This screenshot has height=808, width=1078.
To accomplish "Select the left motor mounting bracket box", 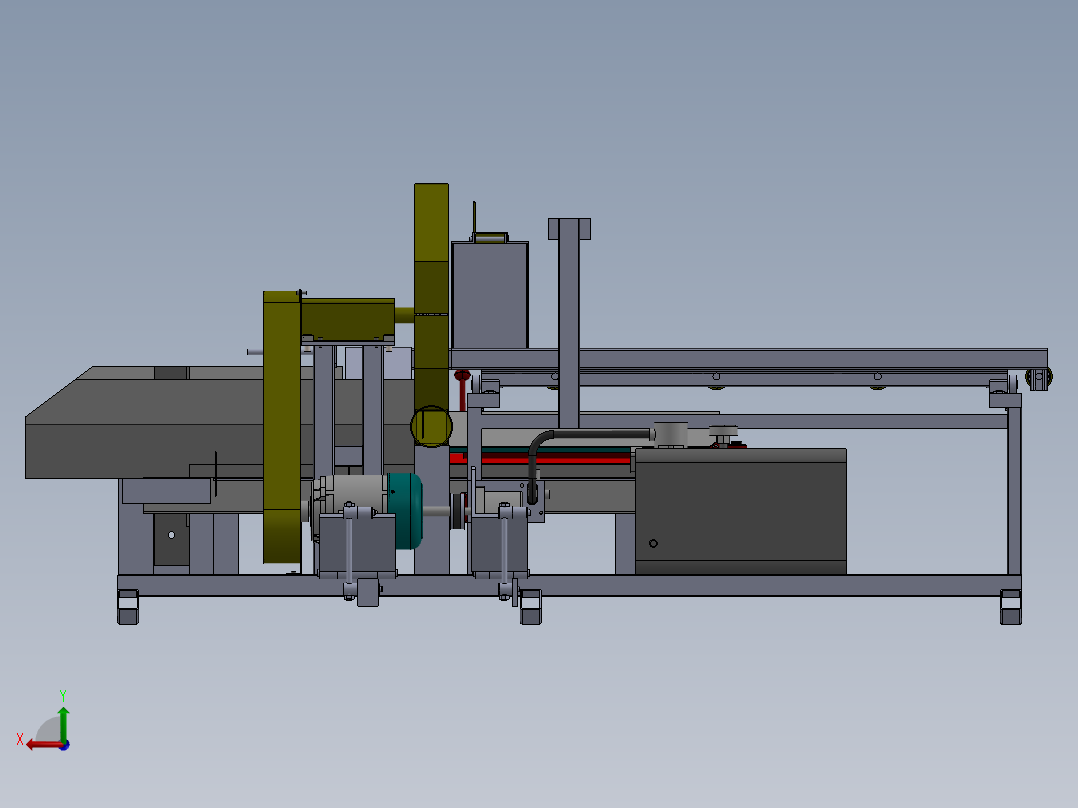I will [x=358, y=545].
